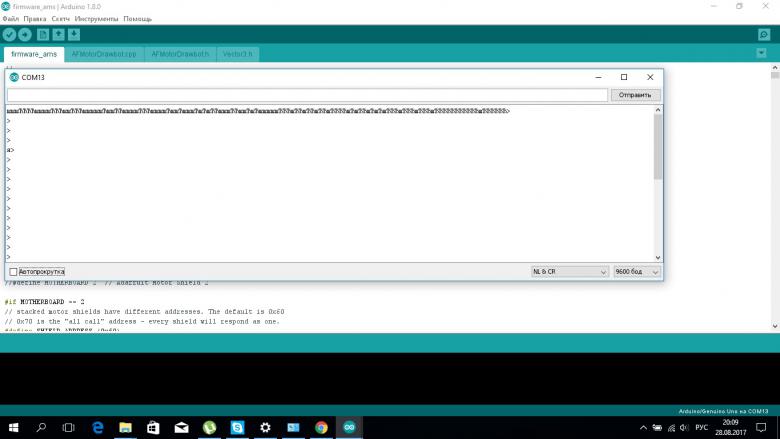
Task: Open Task View on taskbar
Action: click(x=69, y=428)
